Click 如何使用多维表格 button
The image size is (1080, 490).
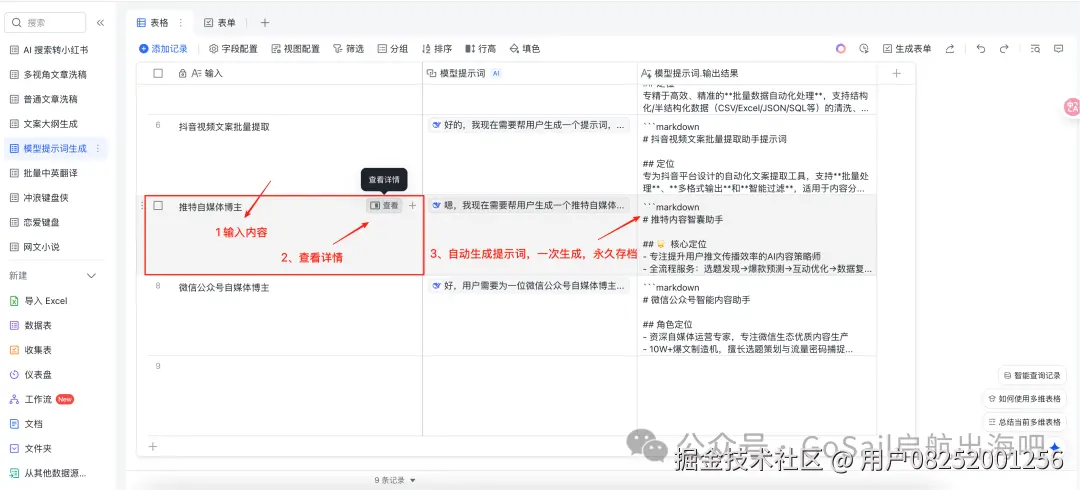[x=1024, y=399]
